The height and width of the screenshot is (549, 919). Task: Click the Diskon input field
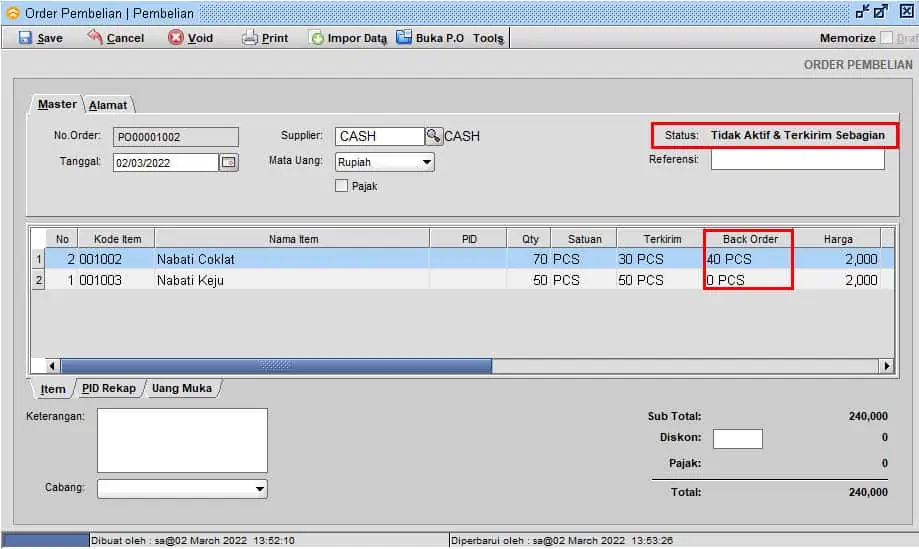click(x=737, y=439)
